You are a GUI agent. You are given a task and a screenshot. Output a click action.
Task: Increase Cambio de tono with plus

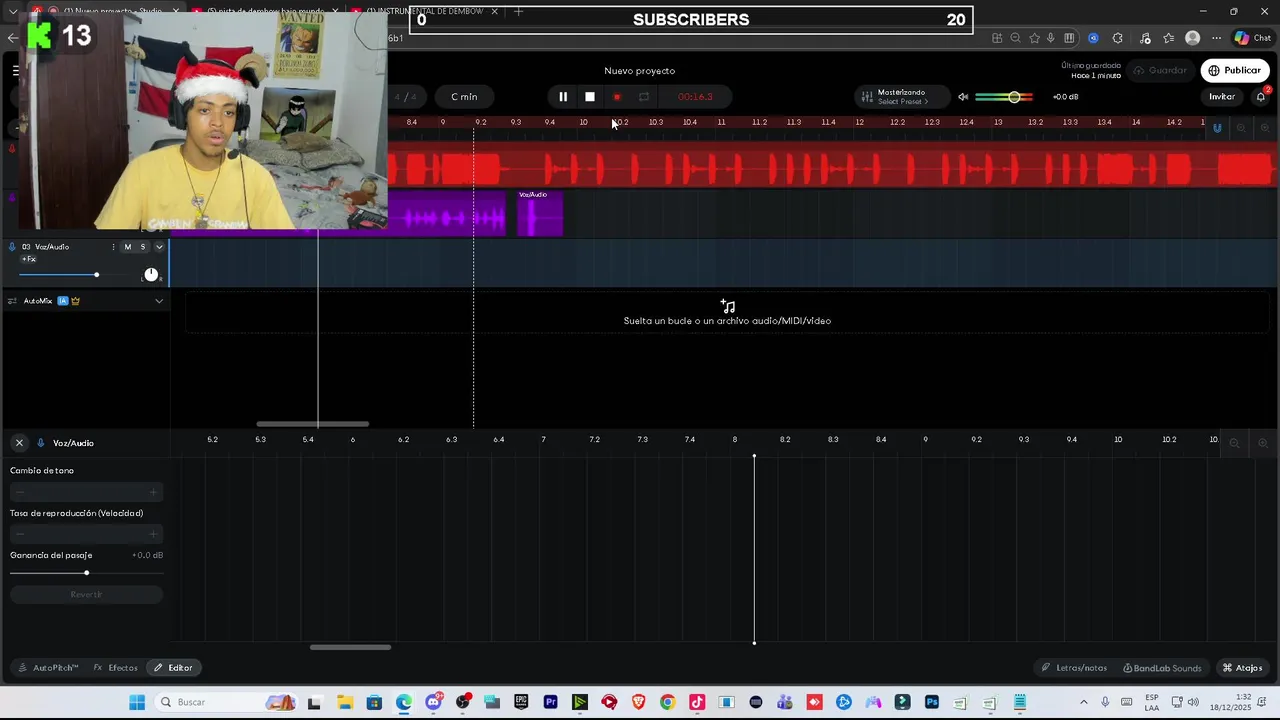tap(153, 492)
